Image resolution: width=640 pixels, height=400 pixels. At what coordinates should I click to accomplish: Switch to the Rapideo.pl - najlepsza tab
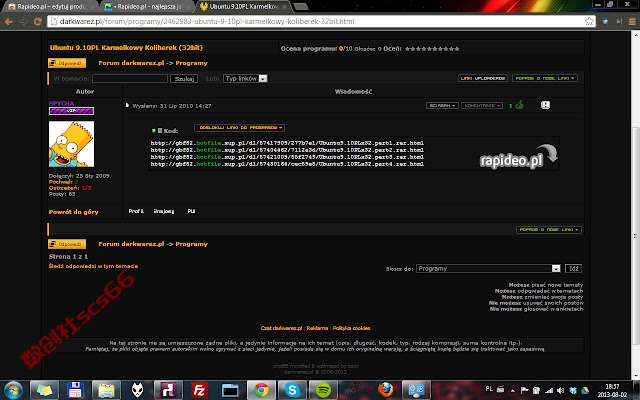pos(147,7)
